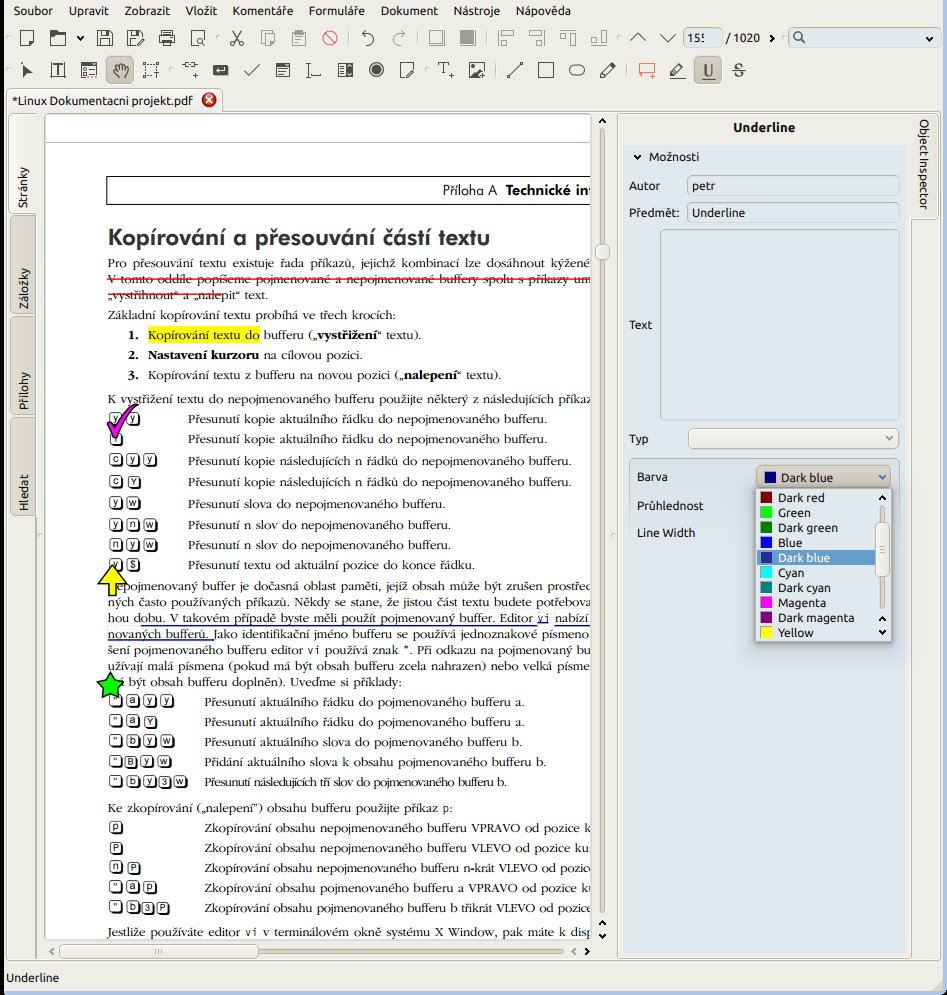Undo the last action

(x=368, y=38)
